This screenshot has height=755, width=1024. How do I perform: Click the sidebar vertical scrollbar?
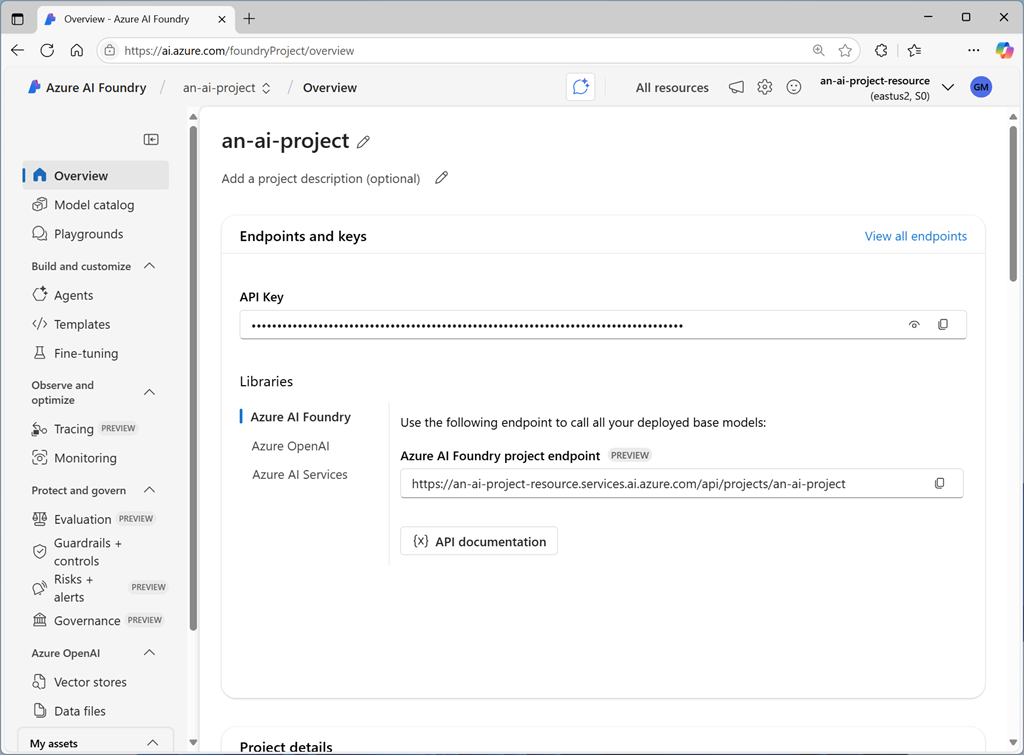click(193, 379)
